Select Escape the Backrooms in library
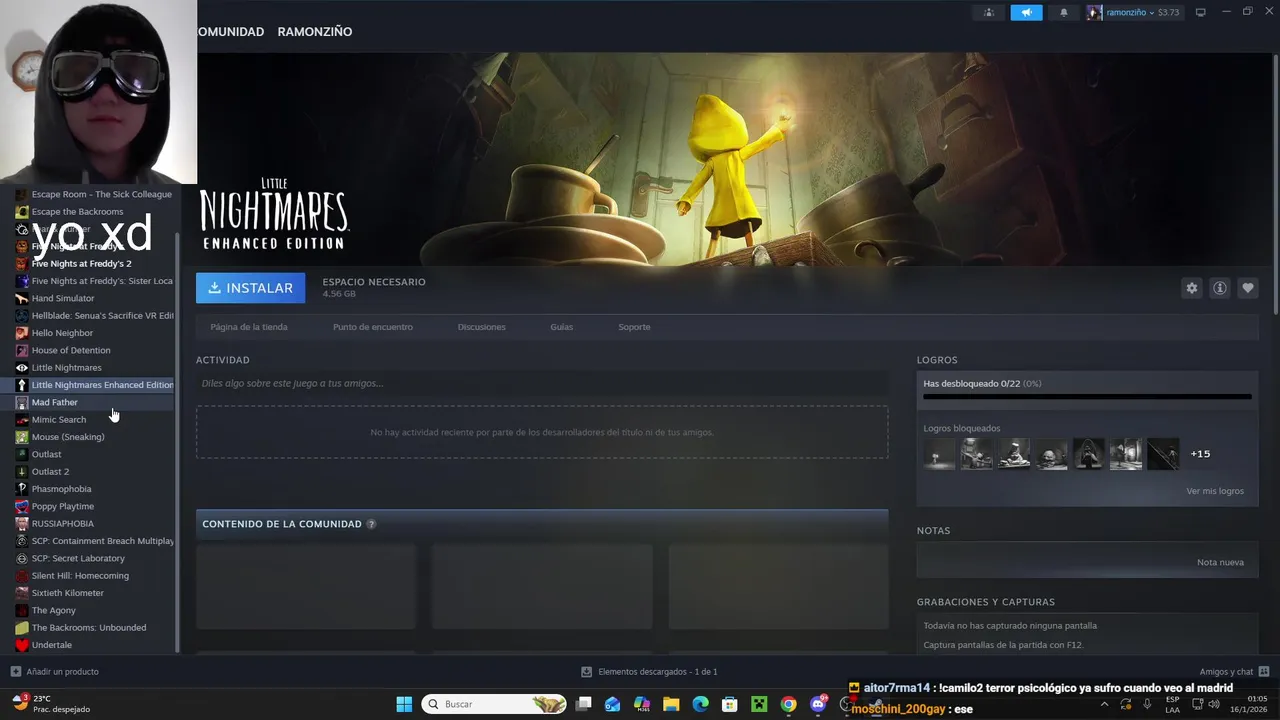Image resolution: width=1280 pixels, height=720 pixels. (x=95, y=212)
